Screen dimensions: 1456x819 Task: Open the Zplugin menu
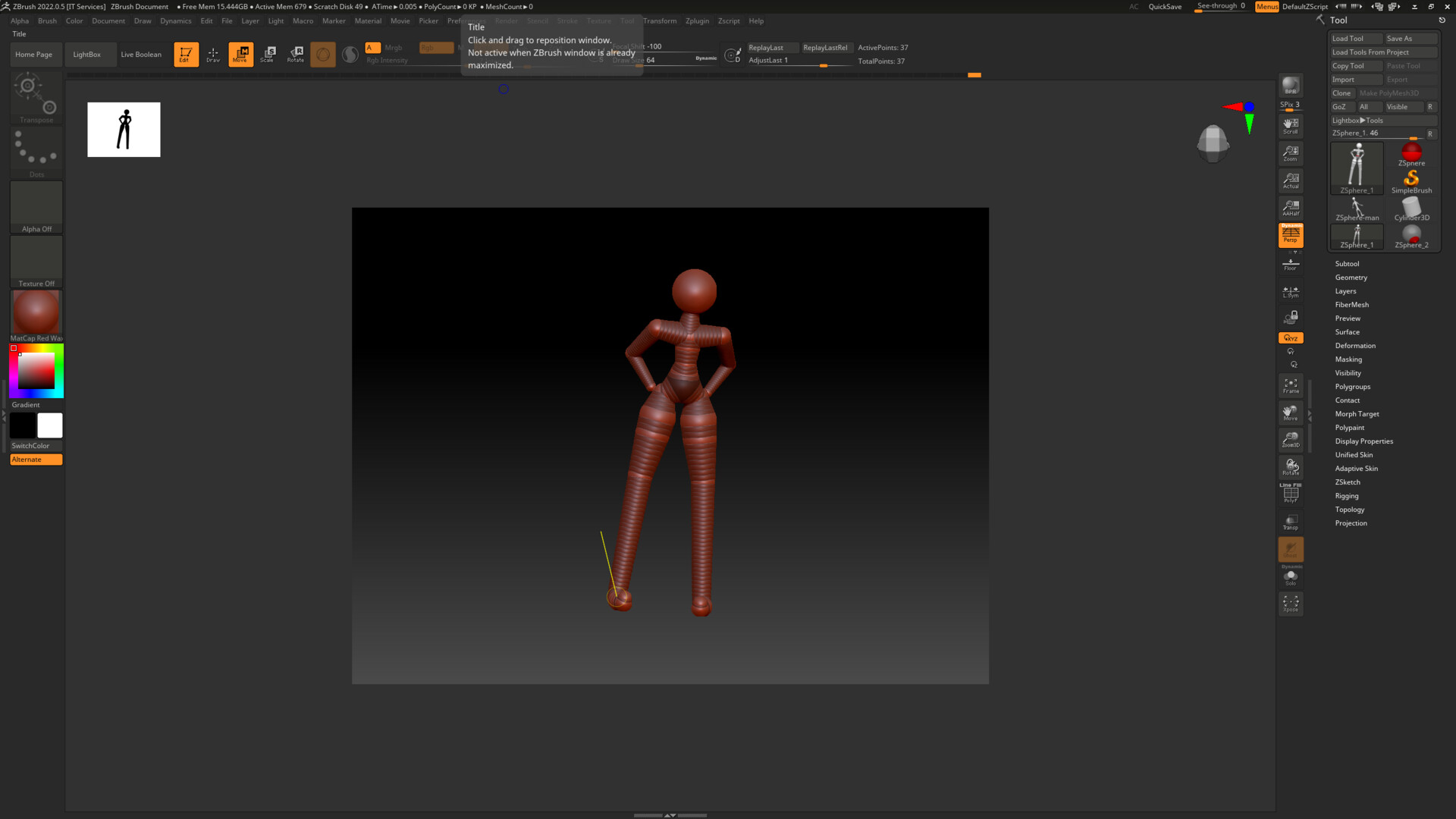(697, 20)
